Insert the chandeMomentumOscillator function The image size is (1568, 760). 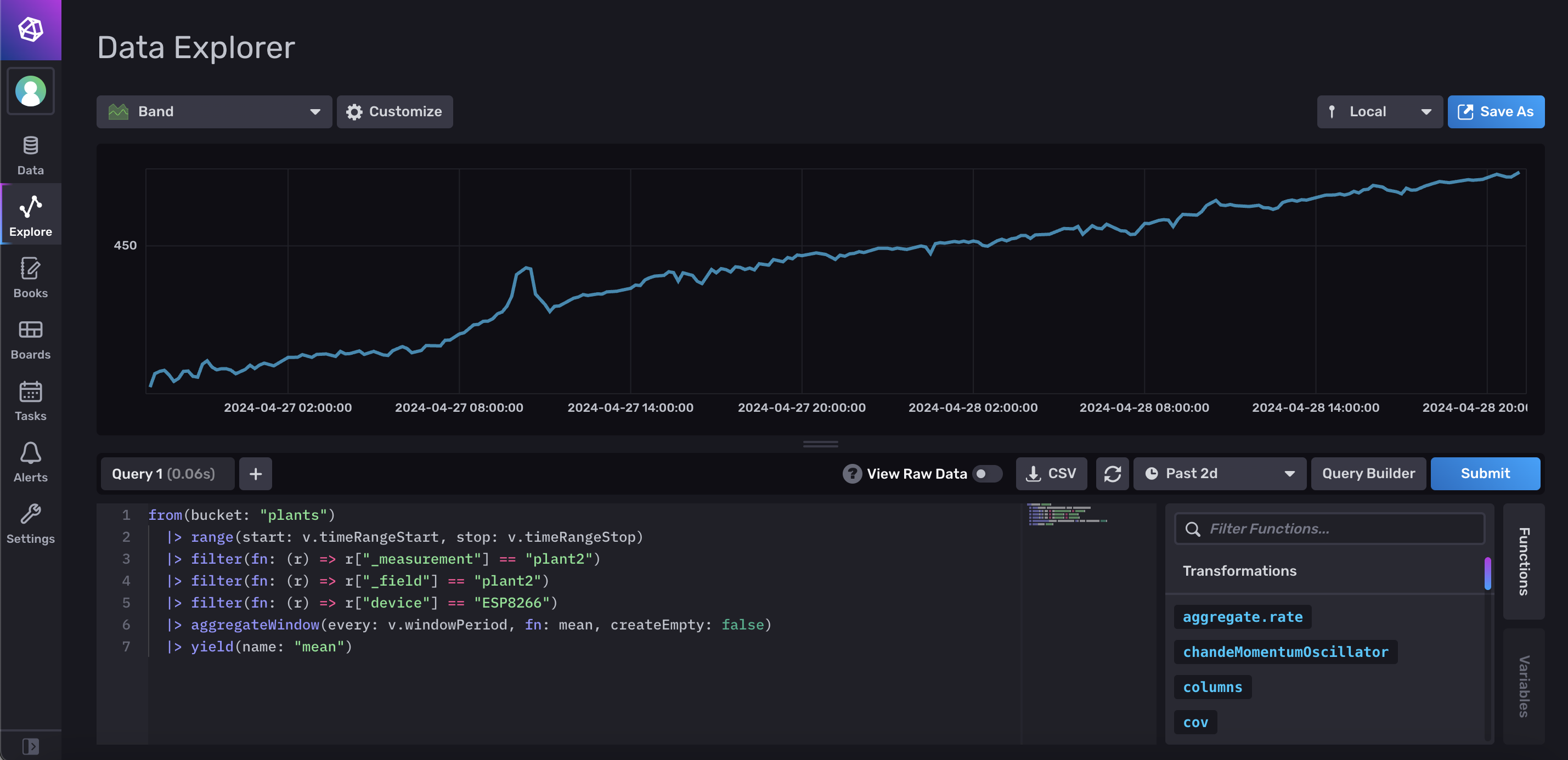click(x=1285, y=651)
